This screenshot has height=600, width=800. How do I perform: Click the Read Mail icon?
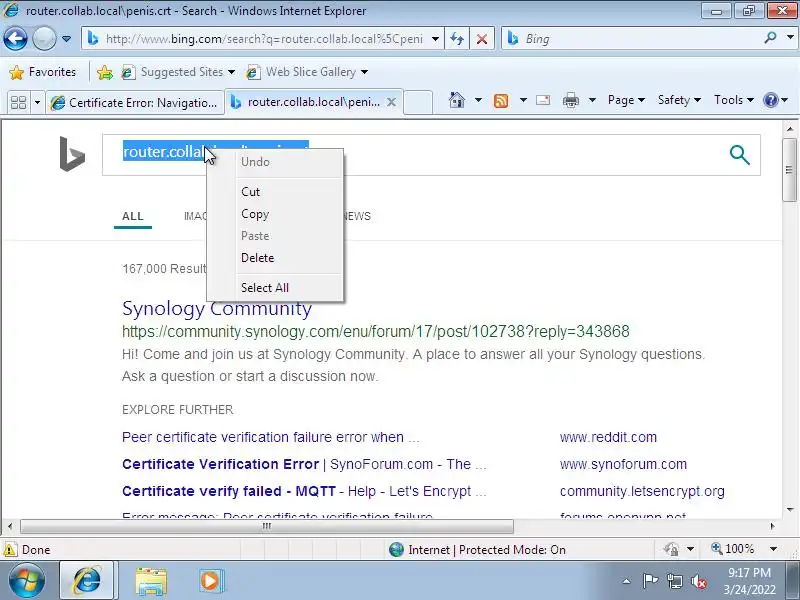pyautogui.click(x=543, y=100)
